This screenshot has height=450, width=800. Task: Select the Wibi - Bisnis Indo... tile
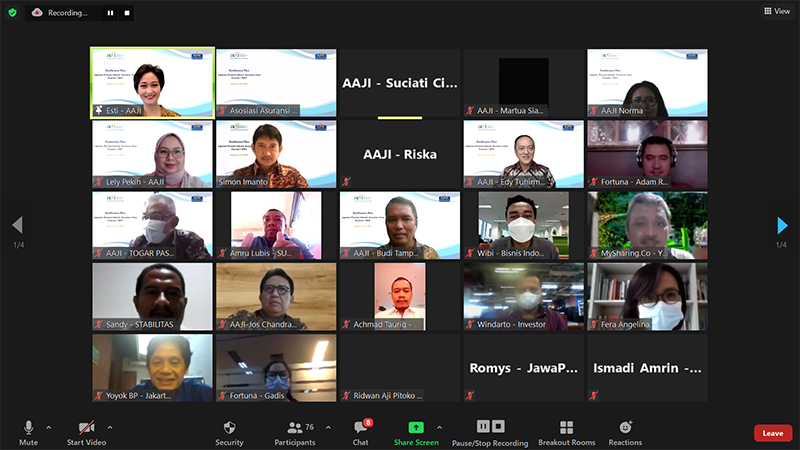click(523, 226)
